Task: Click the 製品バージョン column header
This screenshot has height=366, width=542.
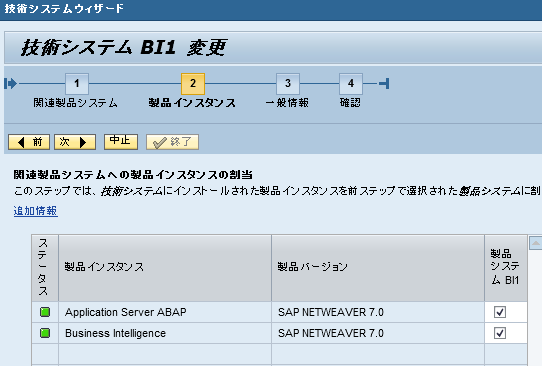Action: (378, 268)
